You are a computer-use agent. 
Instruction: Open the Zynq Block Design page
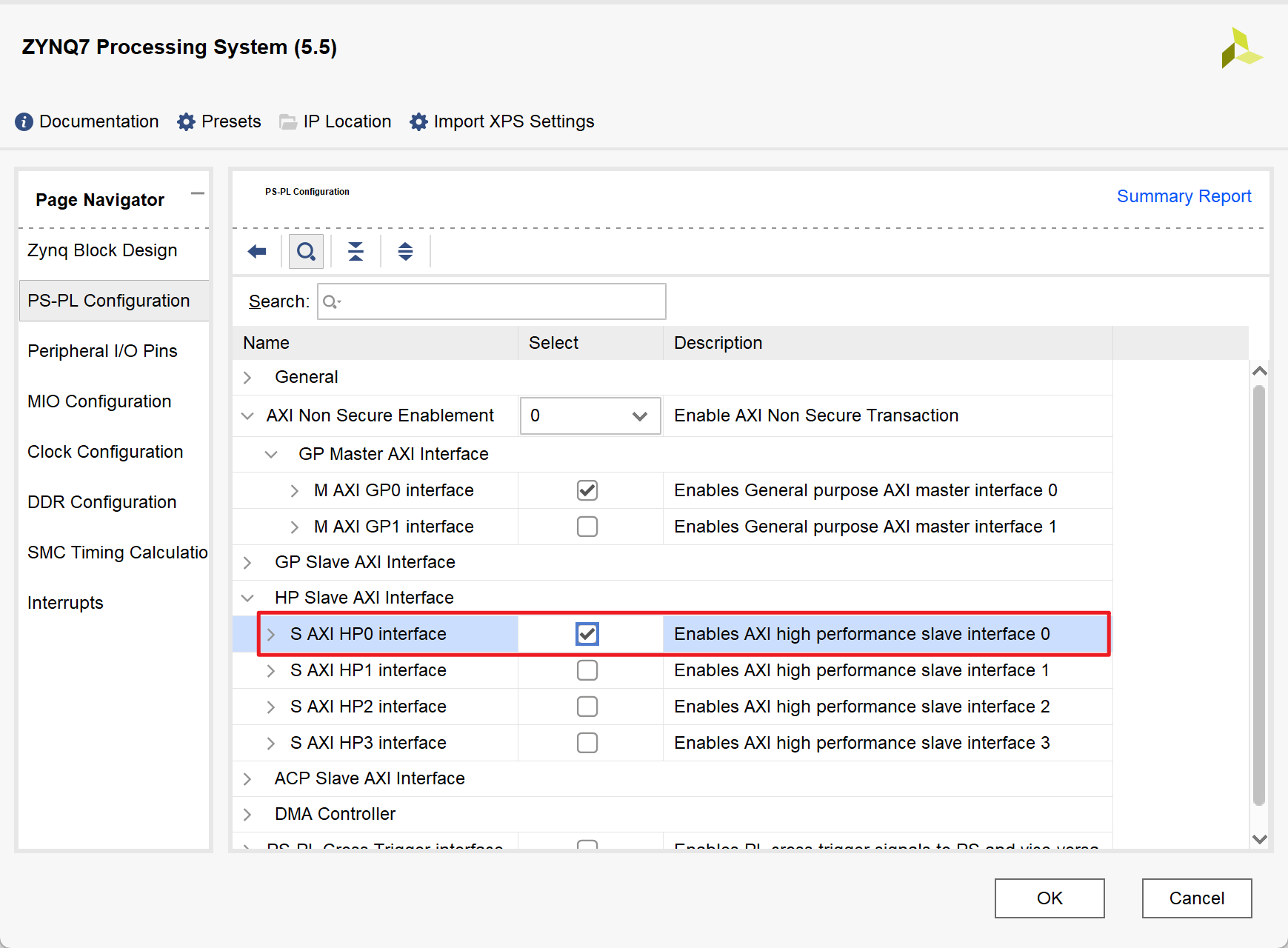(102, 250)
